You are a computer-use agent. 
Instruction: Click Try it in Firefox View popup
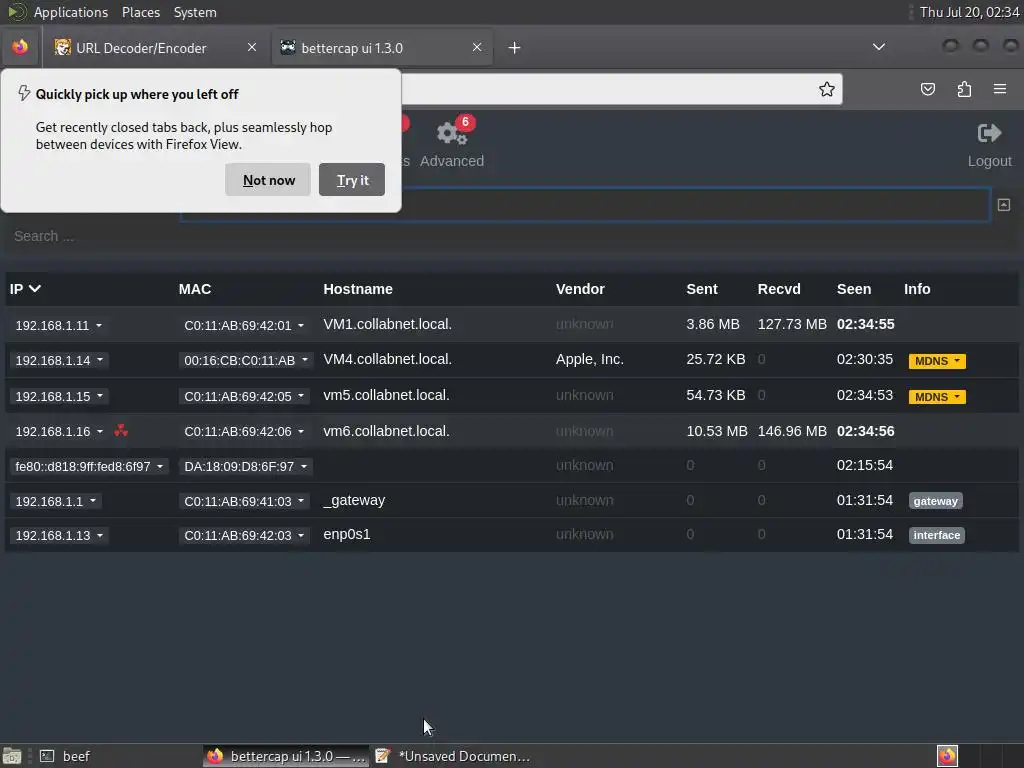pyautogui.click(x=352, y=180)
